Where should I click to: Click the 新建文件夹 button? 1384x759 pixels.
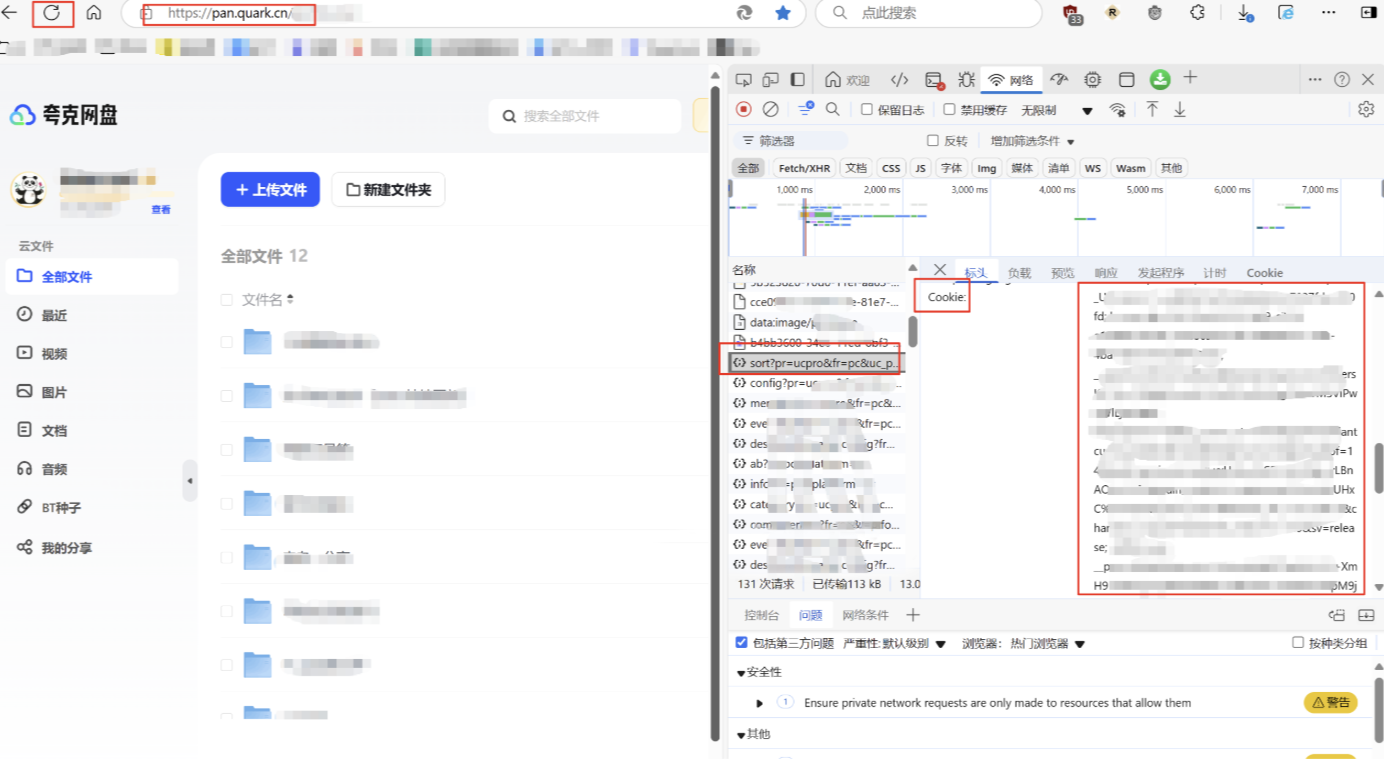(388, 189)
